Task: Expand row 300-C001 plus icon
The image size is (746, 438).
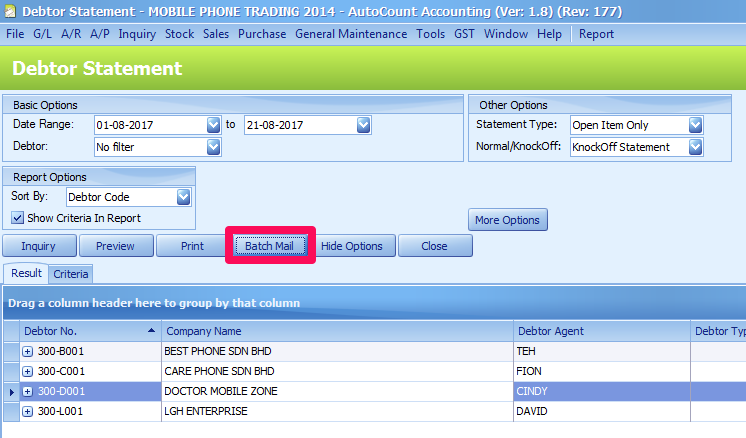Action: (28, 371)
